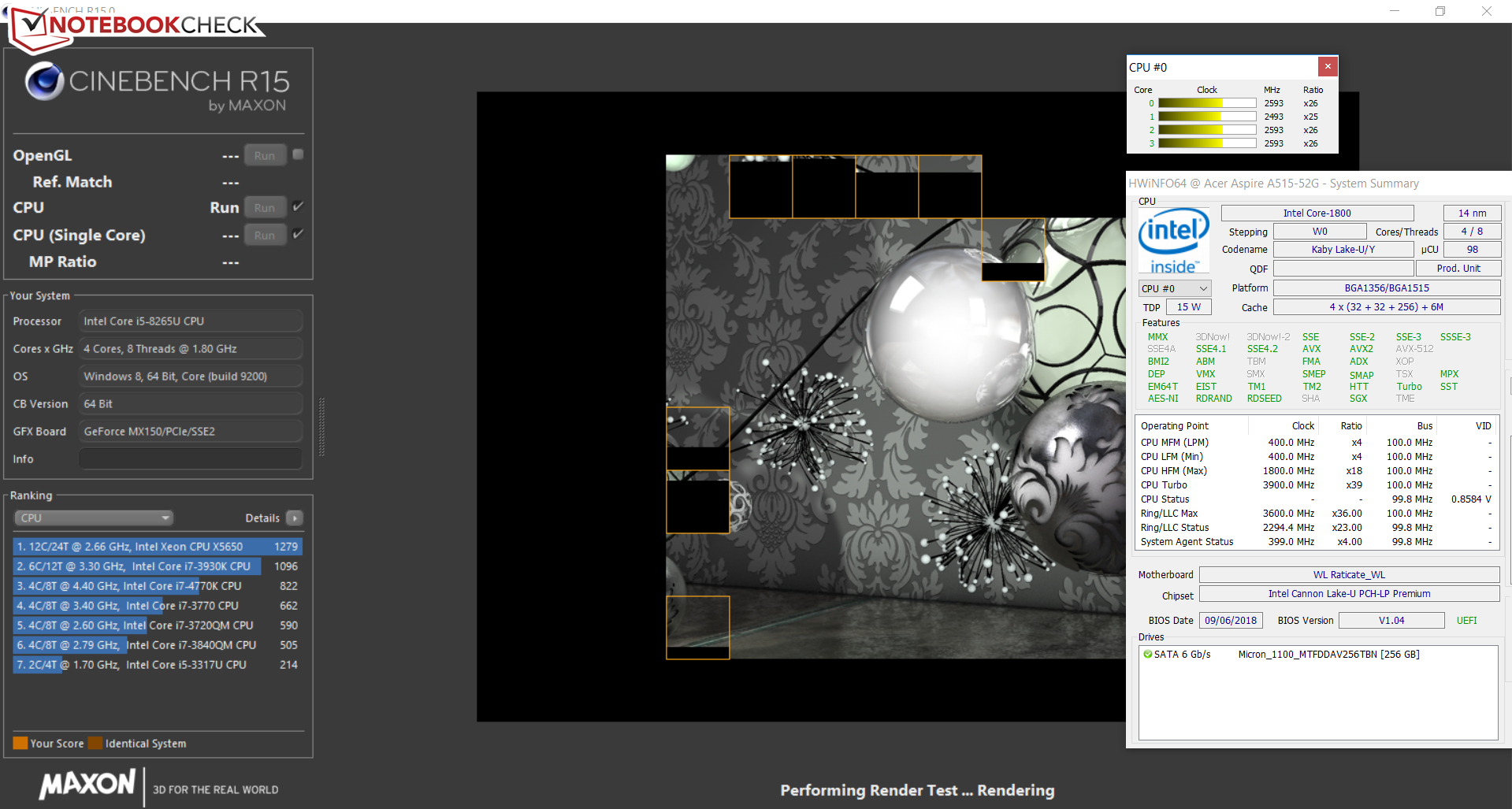The image size is (1512, 809).
Task: Toggle the CPU (Single Core) checkbox
Action: click(x=298, y=234)
